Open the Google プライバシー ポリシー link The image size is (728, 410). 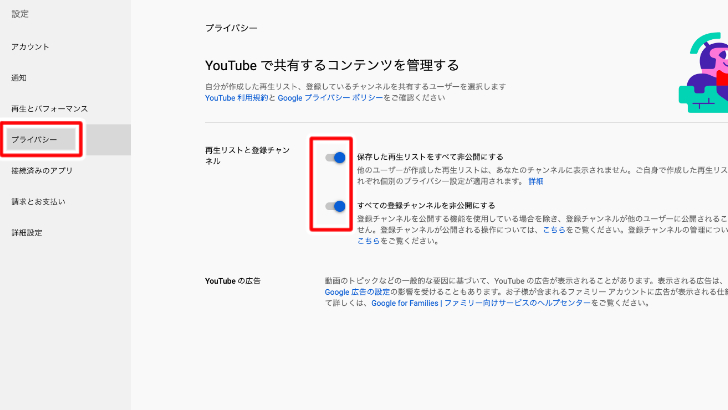coord(330,98)
